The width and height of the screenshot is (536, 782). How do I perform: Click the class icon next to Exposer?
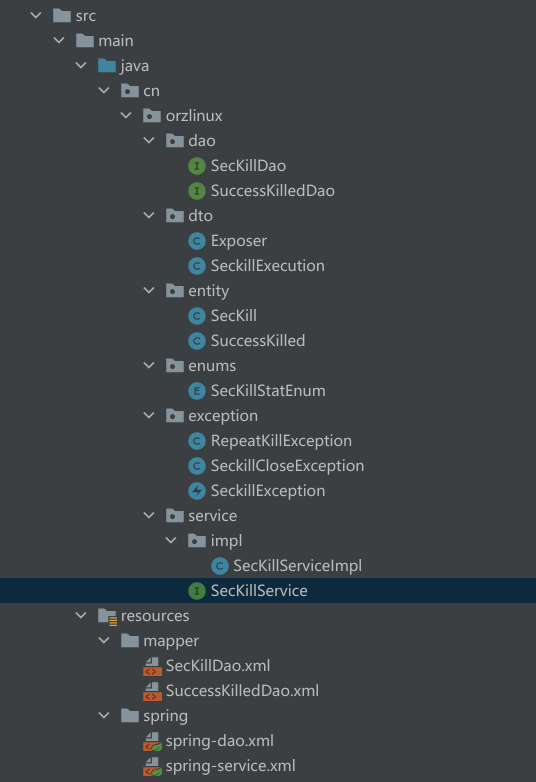tap(197, 241)
